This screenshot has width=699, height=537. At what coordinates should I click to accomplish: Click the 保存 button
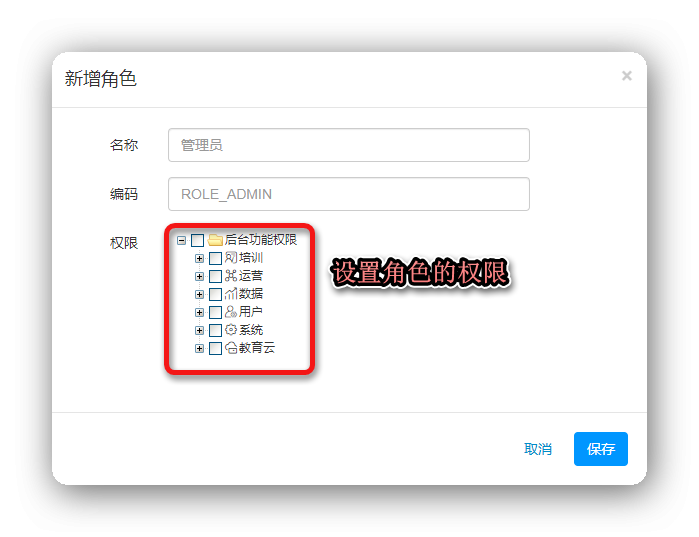(x=600, y=449)
